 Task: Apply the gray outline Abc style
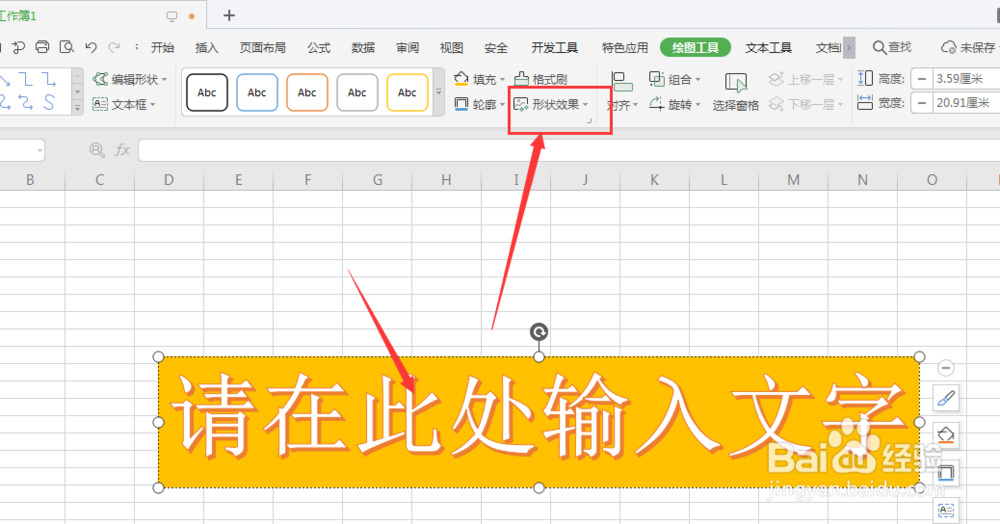point(357,92)
